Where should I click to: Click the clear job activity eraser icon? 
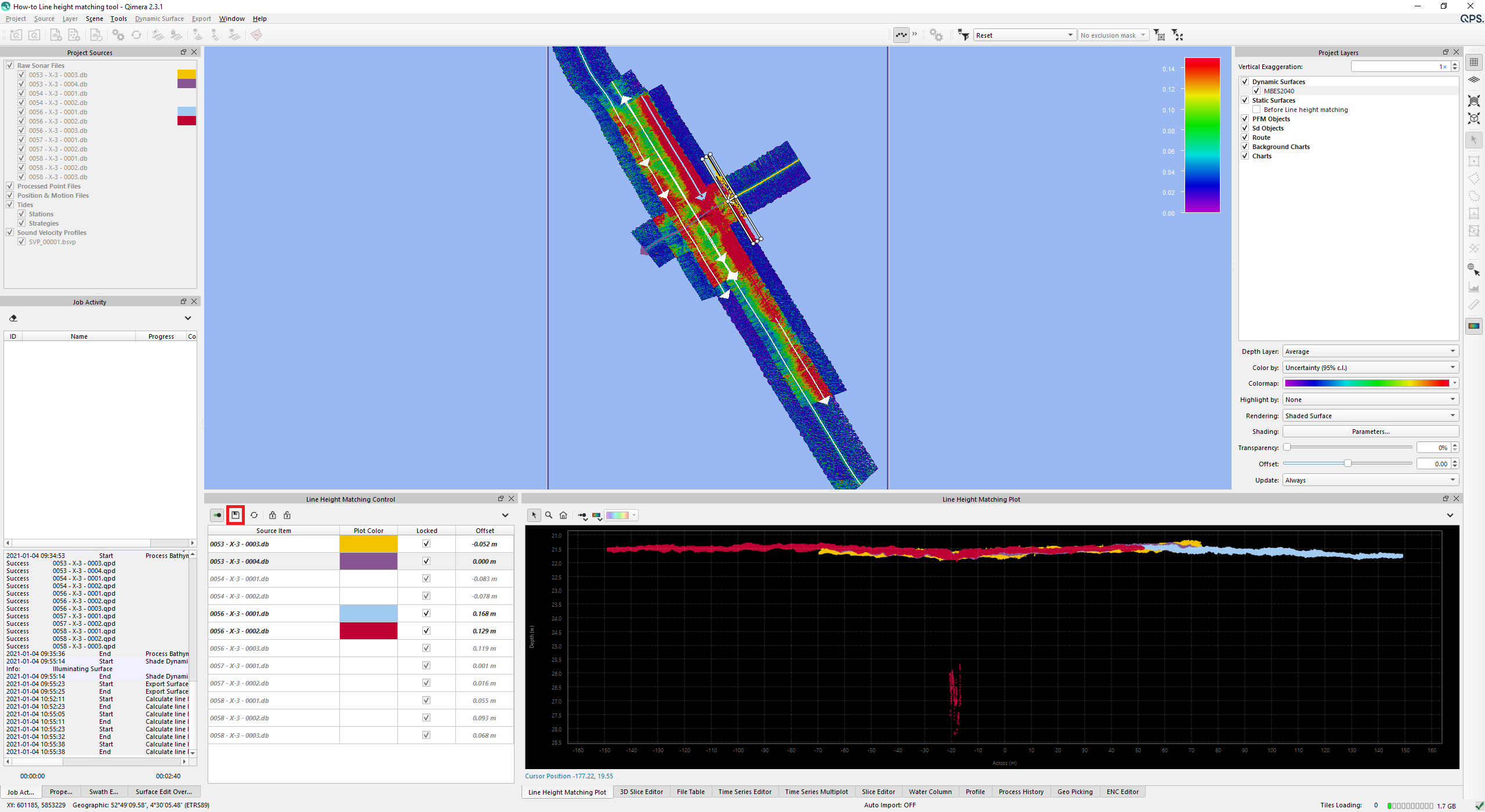coord(13,318)
